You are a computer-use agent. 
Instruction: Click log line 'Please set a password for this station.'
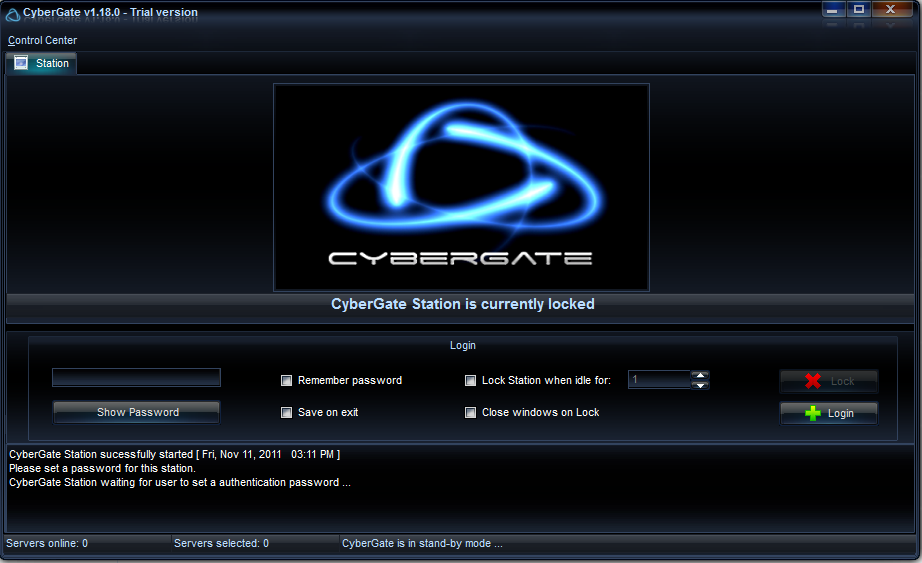point(102,468)
